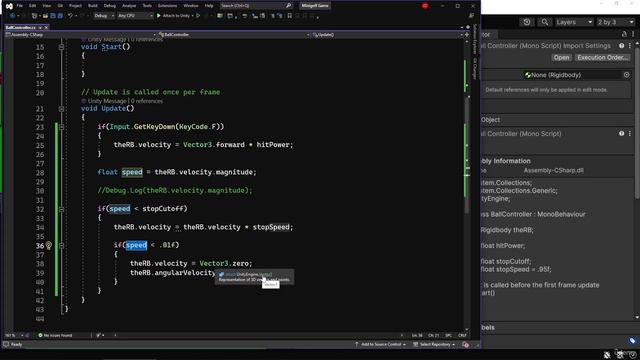Viewport: 640px width, 360px height.
Task: Click the Visual Studio logo icon
Action: coord(9,6)
